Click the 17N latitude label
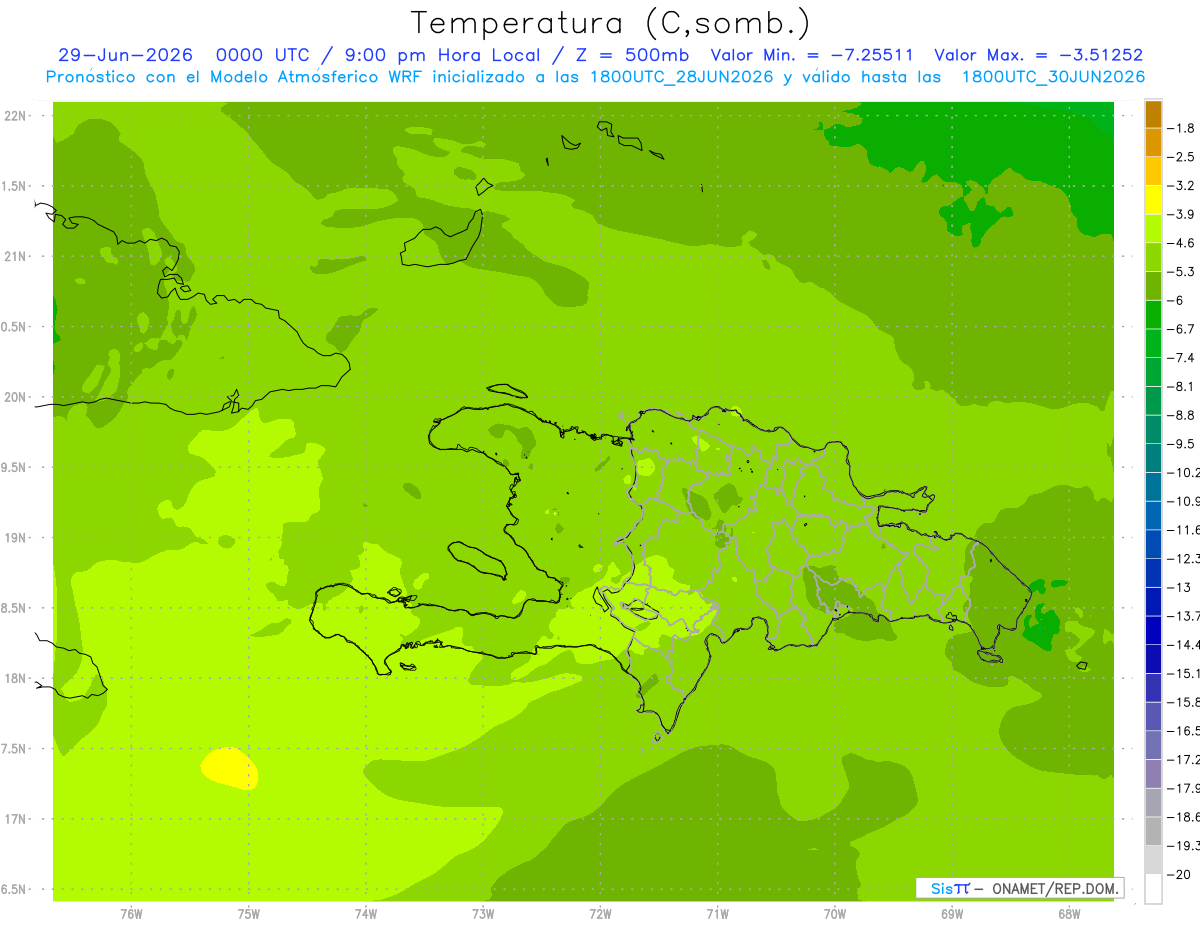 tap(17, 819)
